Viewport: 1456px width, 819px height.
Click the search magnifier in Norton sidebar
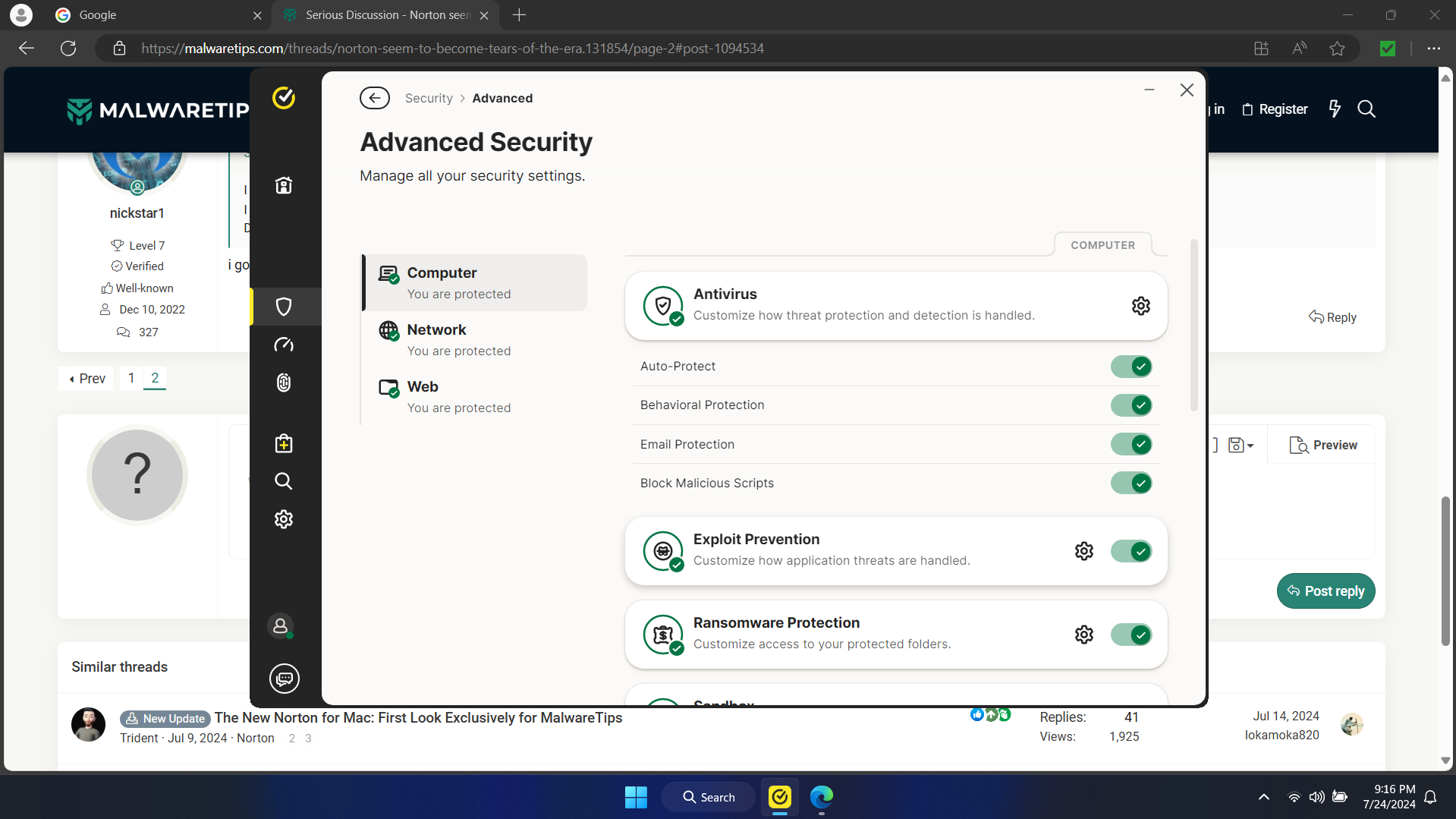point(284,481)
